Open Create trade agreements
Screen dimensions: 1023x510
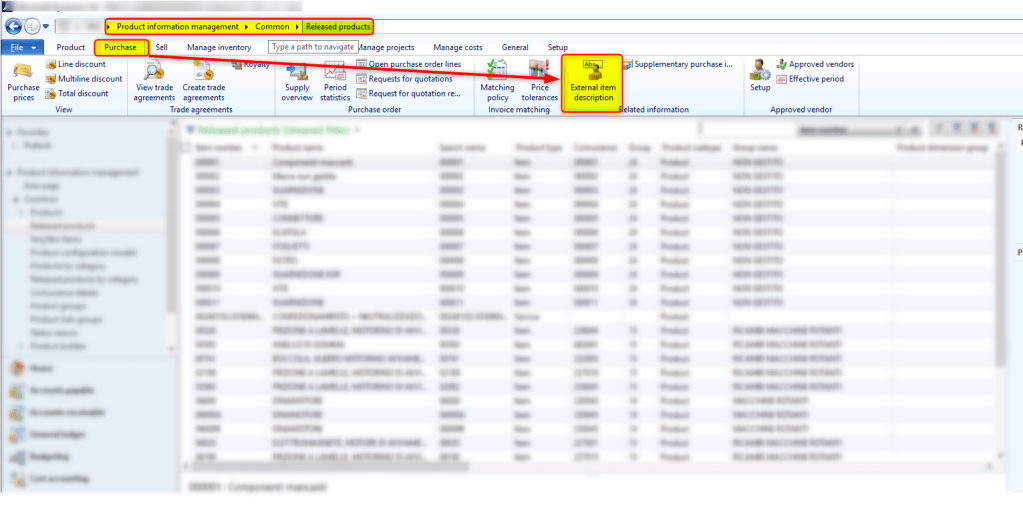click(203, 80)
